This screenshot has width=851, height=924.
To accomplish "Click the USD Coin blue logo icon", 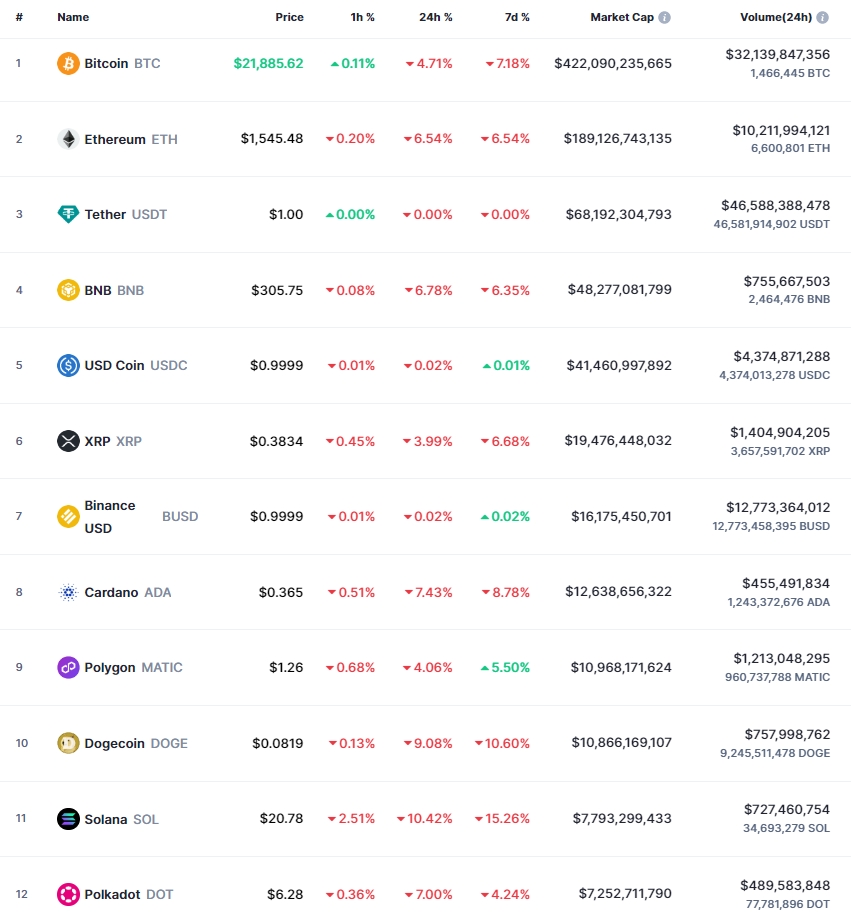I will (68, 365).
